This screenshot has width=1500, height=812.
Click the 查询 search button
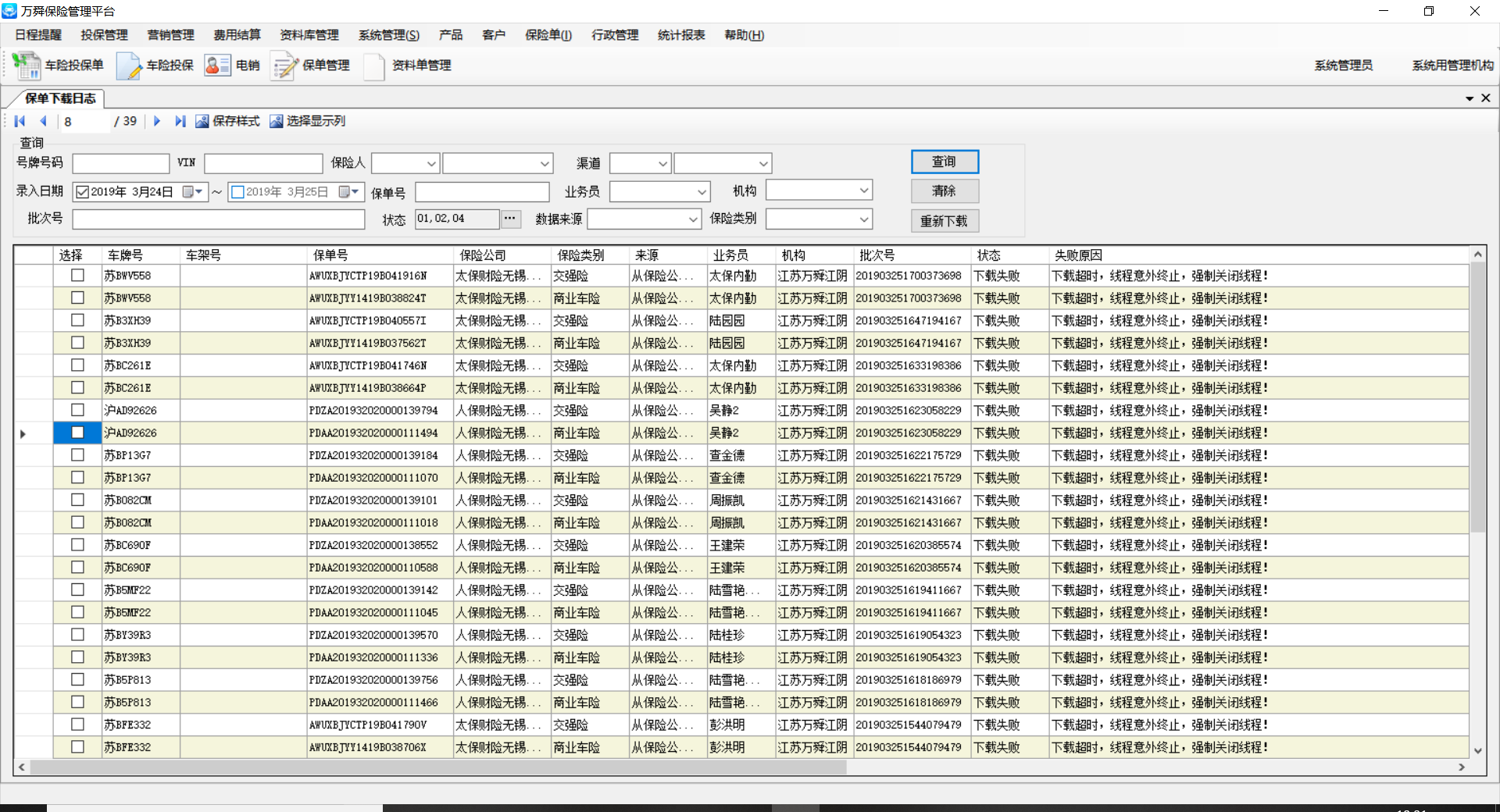click(944, 162)
